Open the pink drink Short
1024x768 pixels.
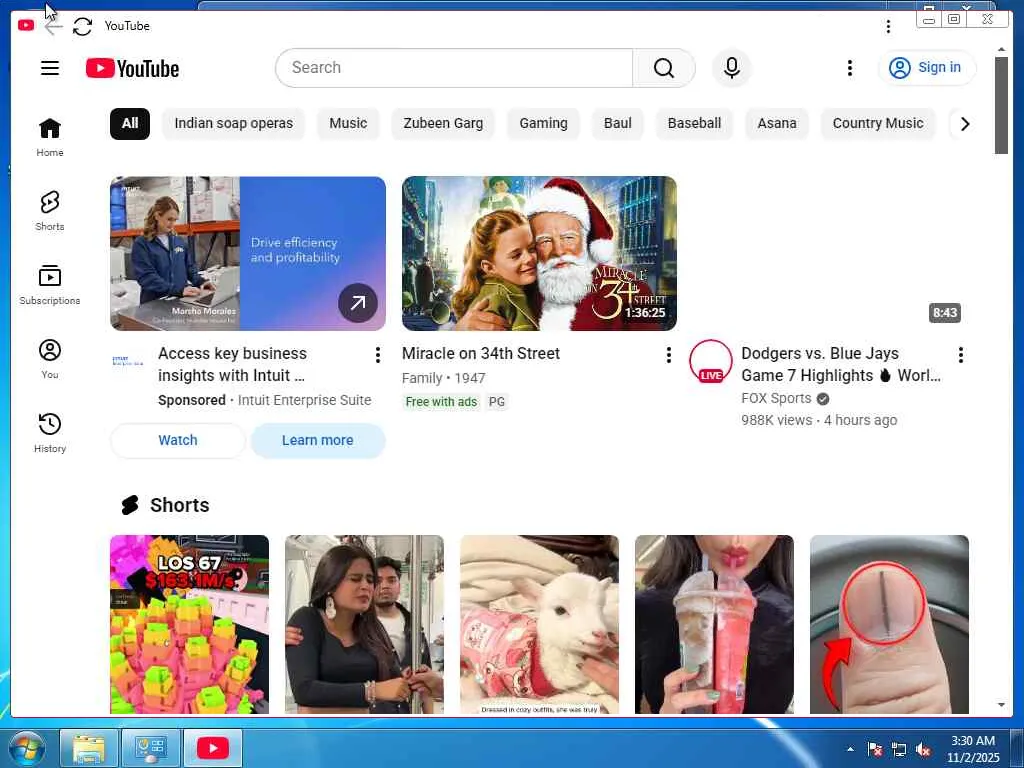[x=714, y=624]
